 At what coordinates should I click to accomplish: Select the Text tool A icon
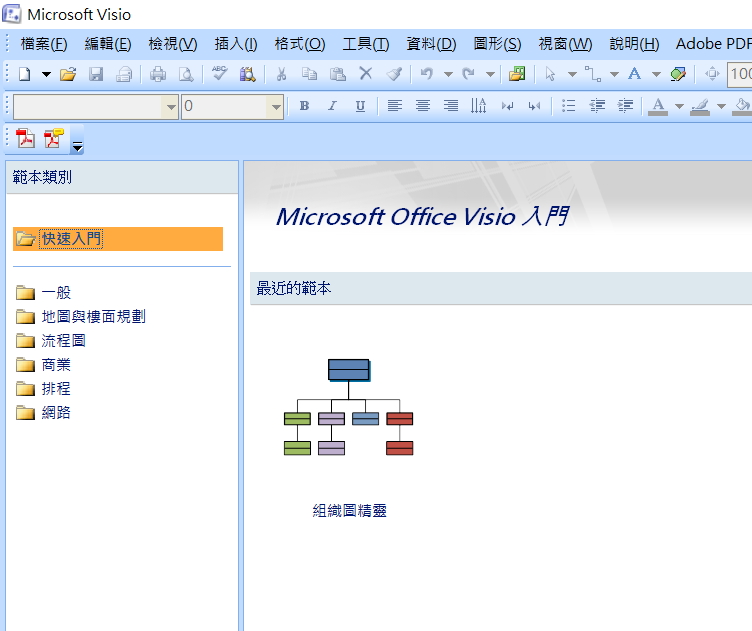(634, 74)
